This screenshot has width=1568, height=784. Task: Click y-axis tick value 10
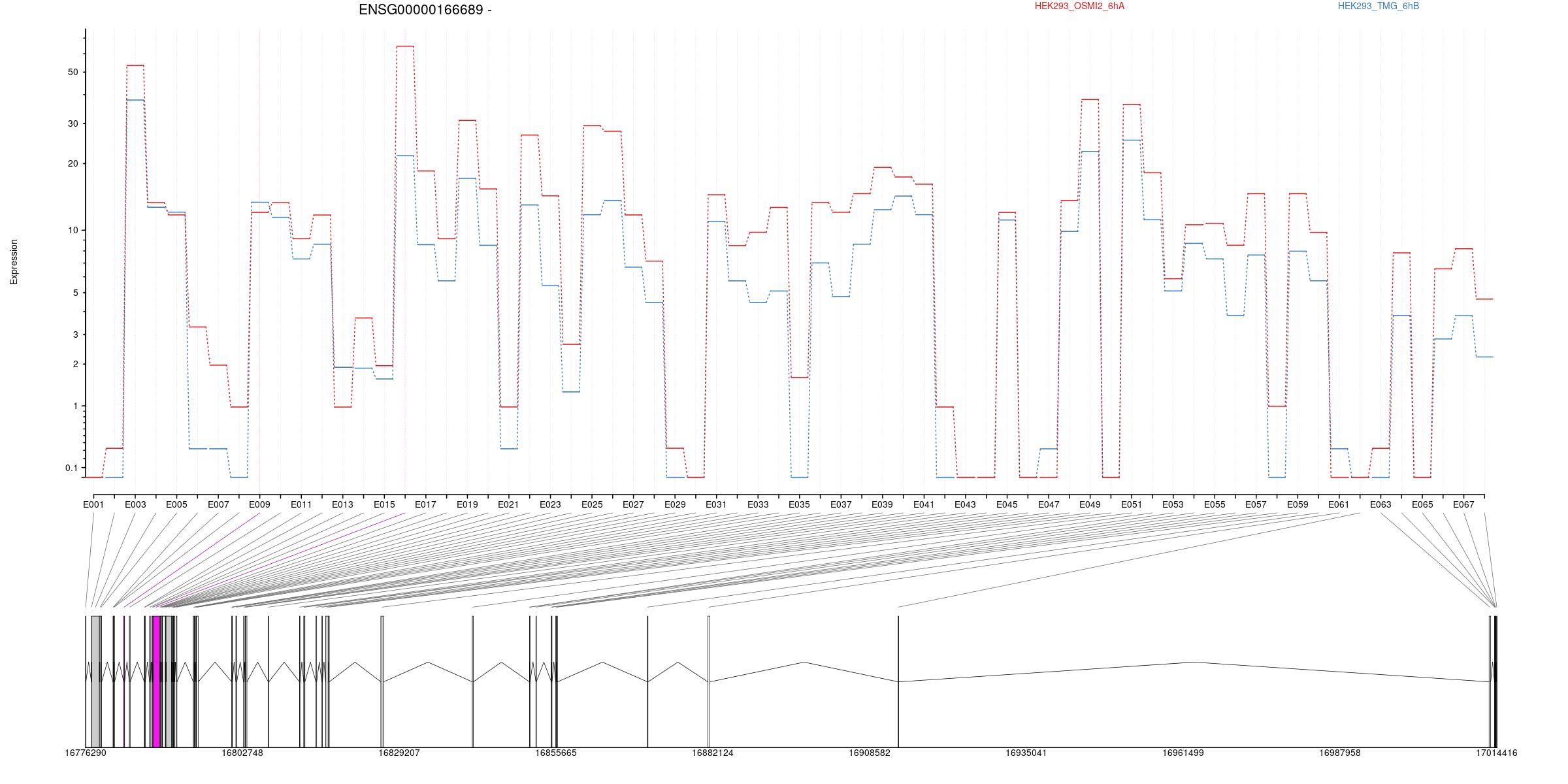[73, 231]
